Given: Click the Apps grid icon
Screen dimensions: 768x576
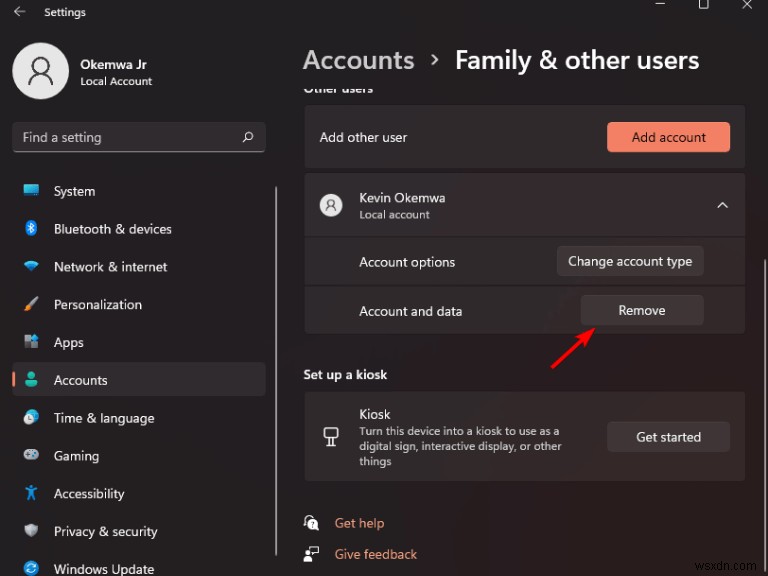Looking at the screenshot, I should [31, 341].
